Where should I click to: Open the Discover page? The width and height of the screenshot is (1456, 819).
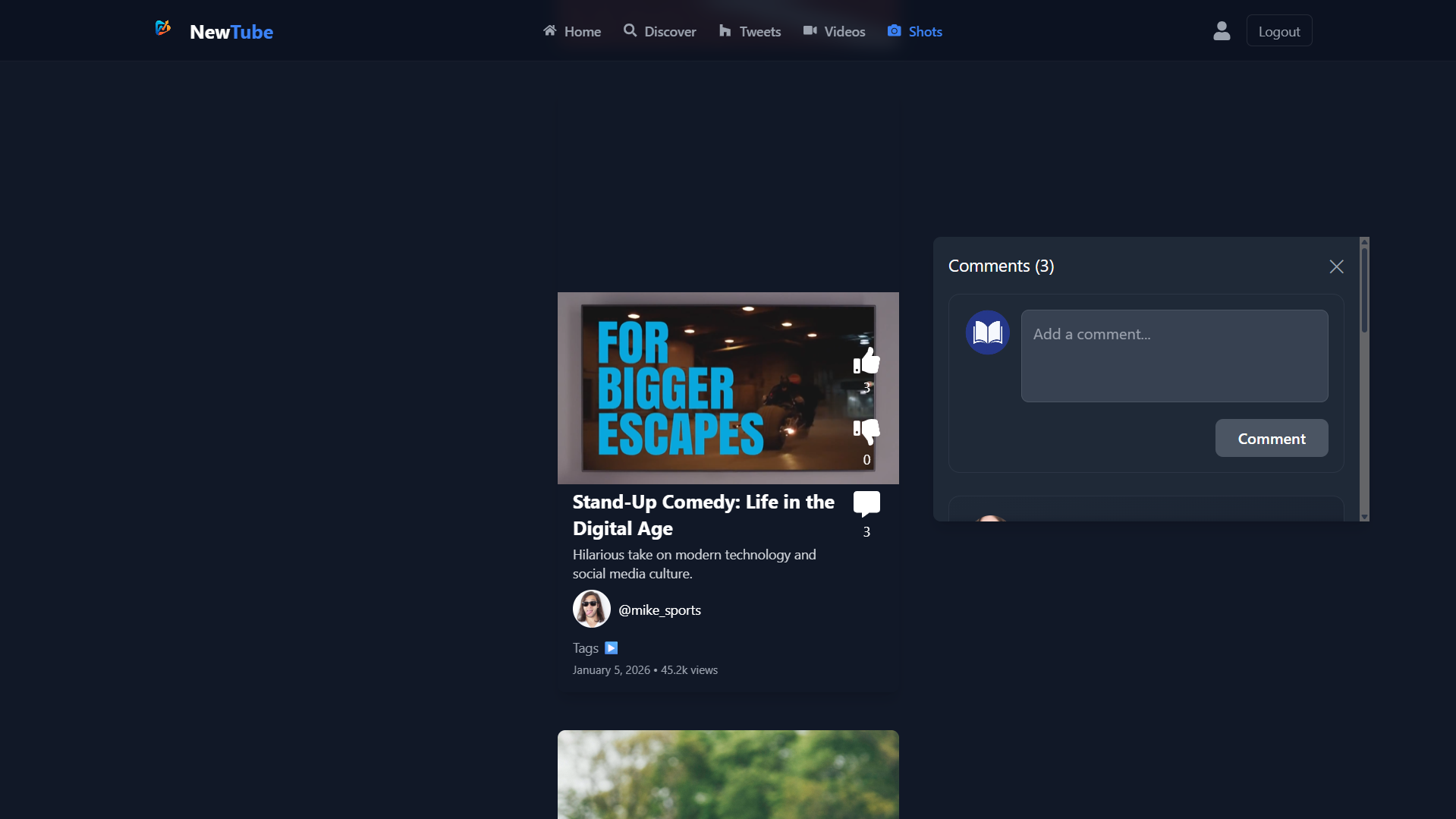(659, 31)
